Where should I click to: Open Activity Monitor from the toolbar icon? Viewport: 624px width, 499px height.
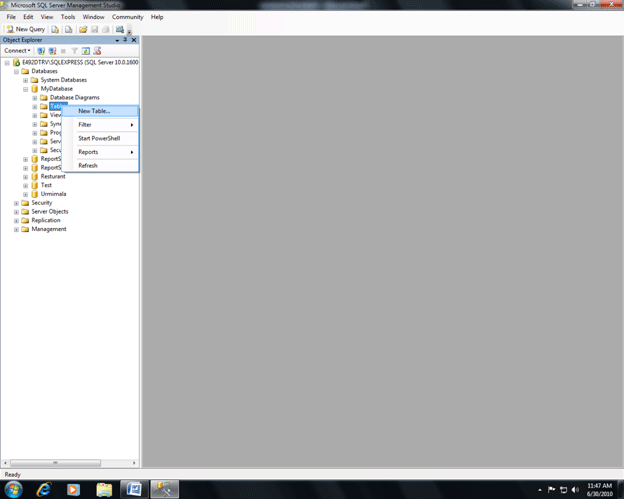[x=119, y=29]
